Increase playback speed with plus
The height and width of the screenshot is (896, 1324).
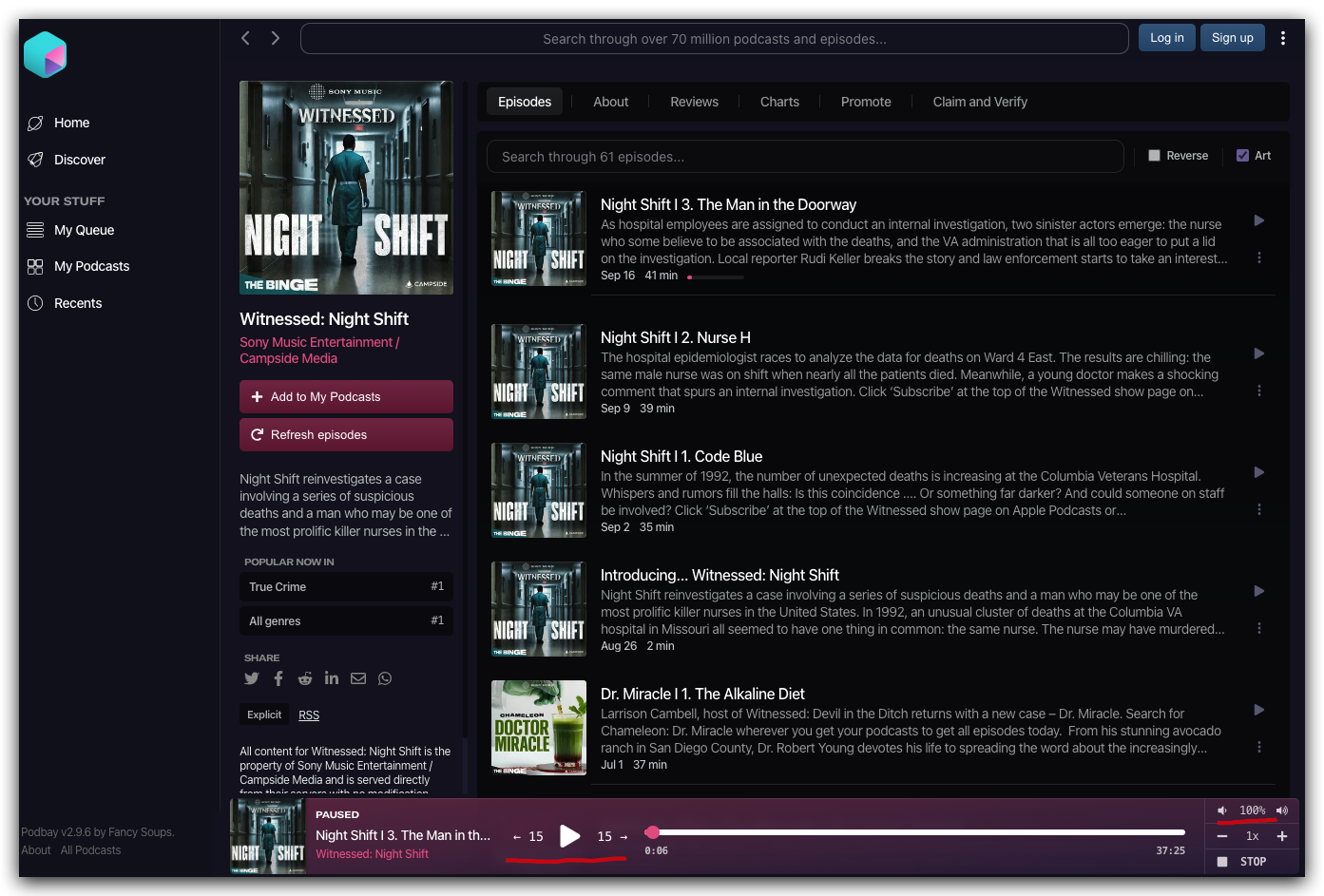pos(1282,836)
